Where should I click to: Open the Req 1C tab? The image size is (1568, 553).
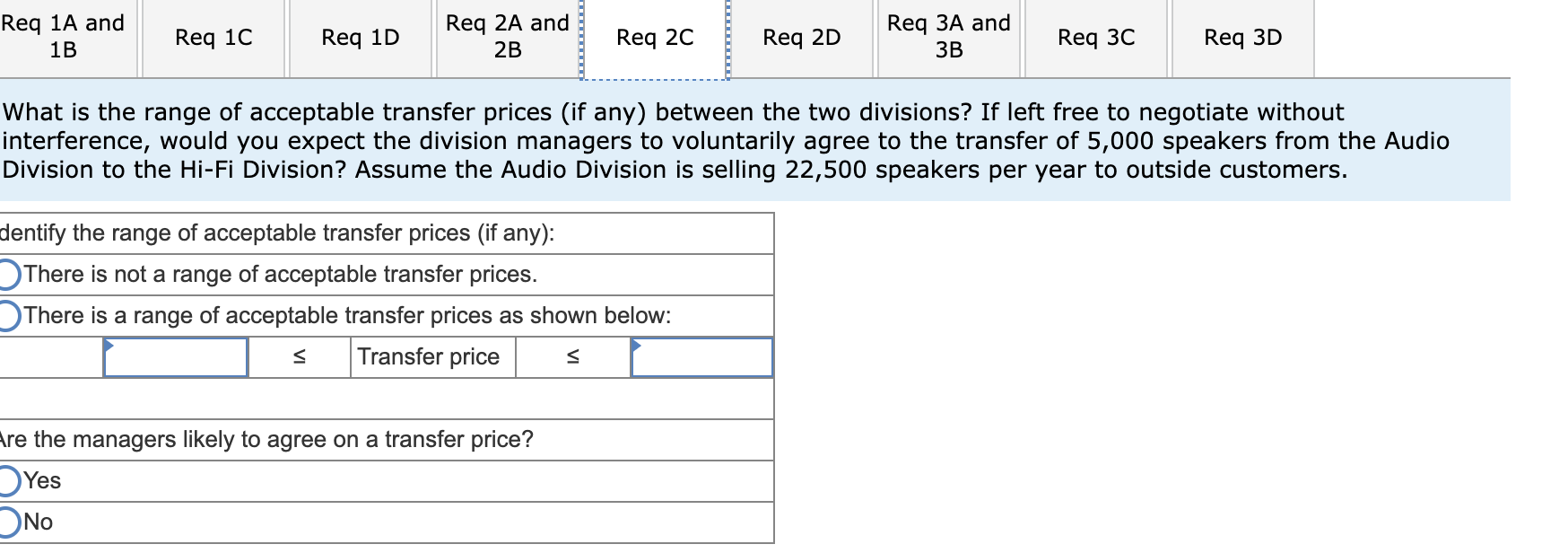[x=213, y=38]
